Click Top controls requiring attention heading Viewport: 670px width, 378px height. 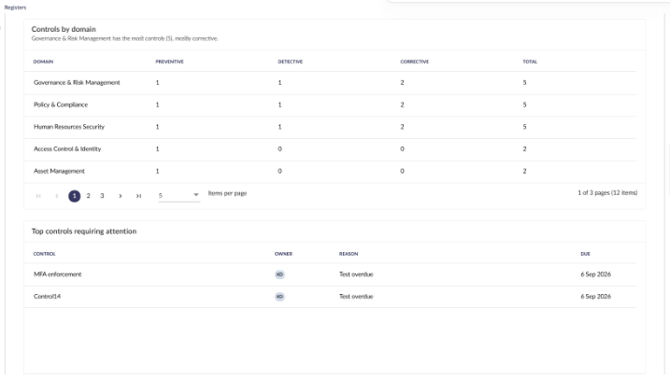point(84,231)
